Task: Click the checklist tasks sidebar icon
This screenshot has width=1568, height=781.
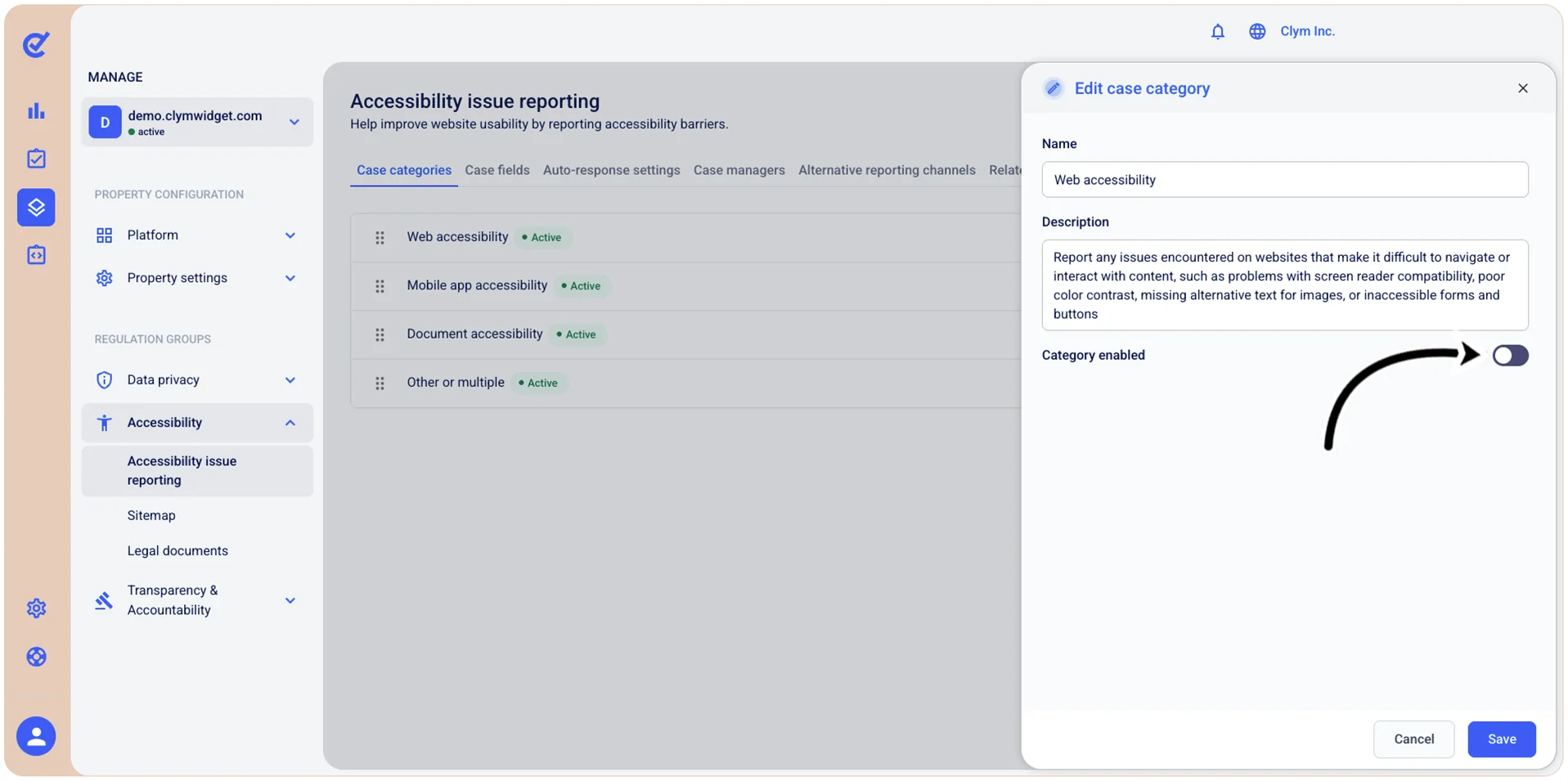Action: pyautogui.click(x=36, y=159)
